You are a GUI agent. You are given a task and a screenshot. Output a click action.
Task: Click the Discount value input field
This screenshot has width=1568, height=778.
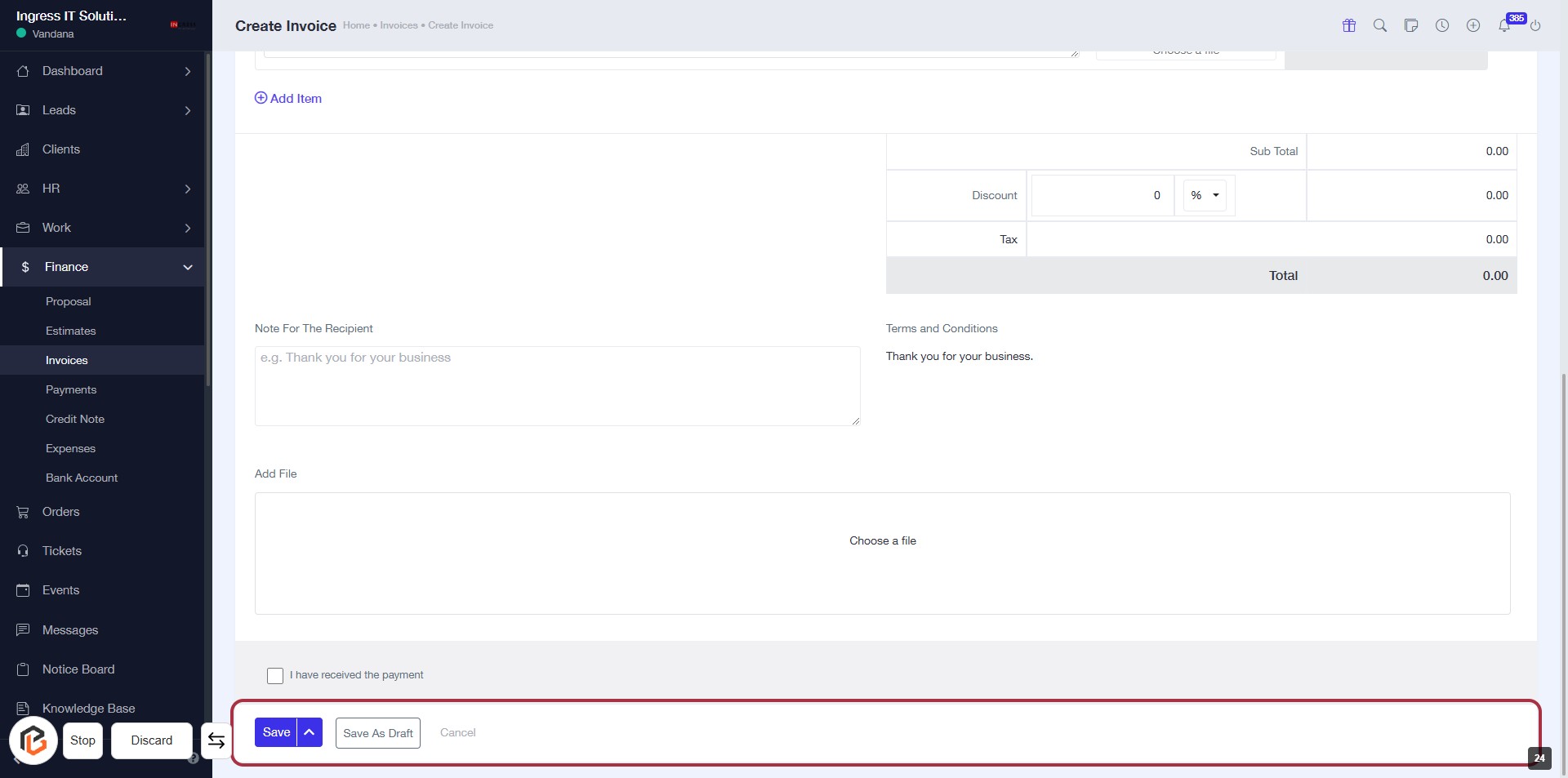point(1101,196)
